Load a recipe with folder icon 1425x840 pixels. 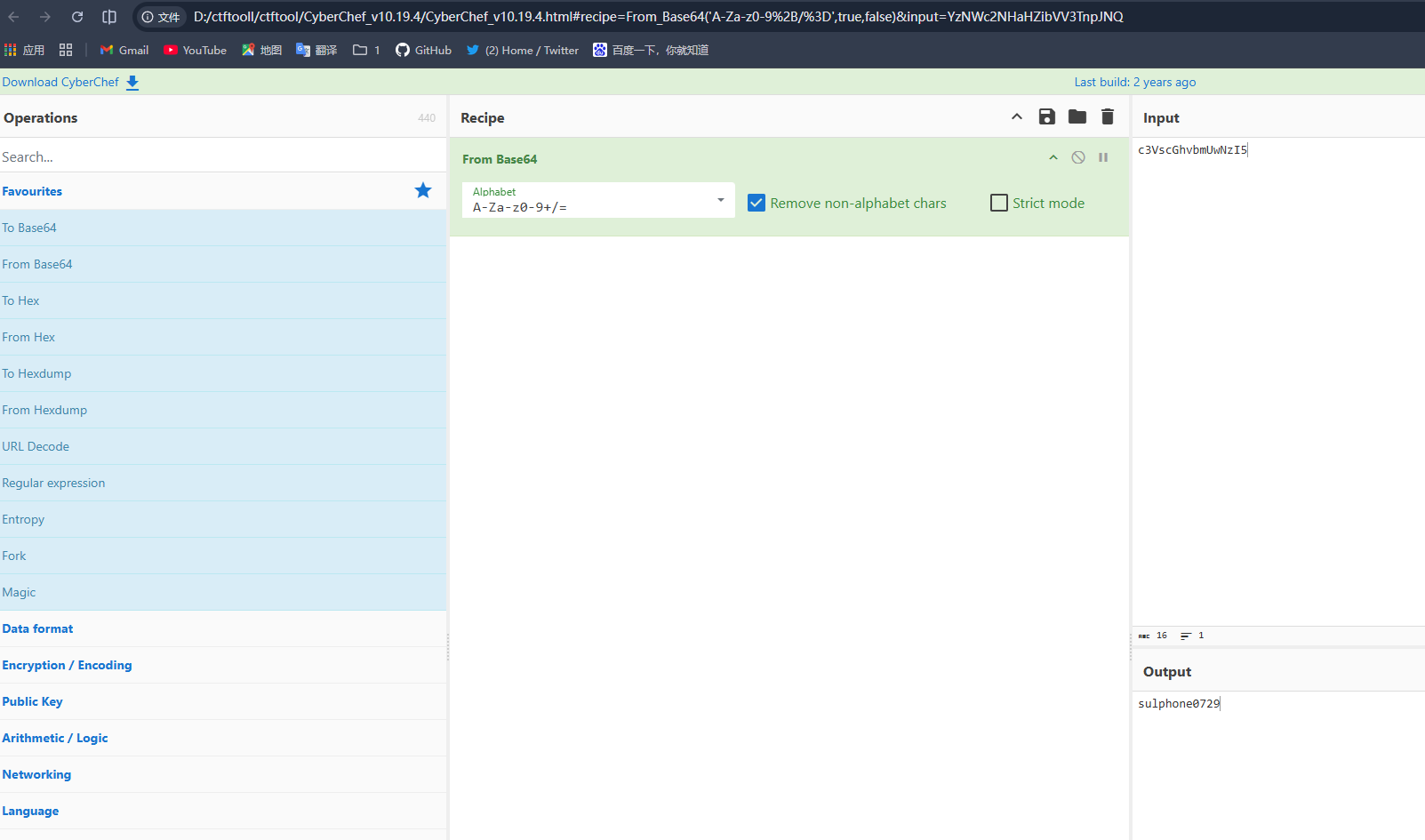click(1077, 116)
